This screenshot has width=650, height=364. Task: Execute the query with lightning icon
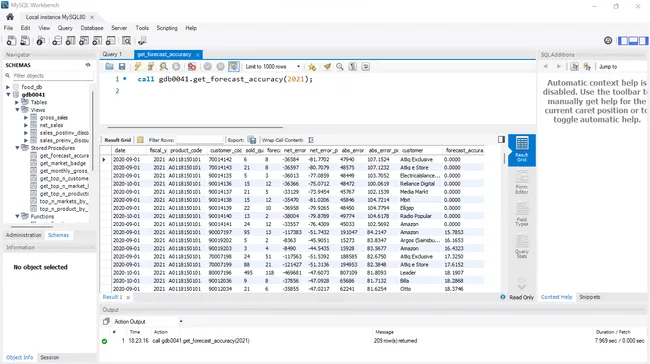138,66
